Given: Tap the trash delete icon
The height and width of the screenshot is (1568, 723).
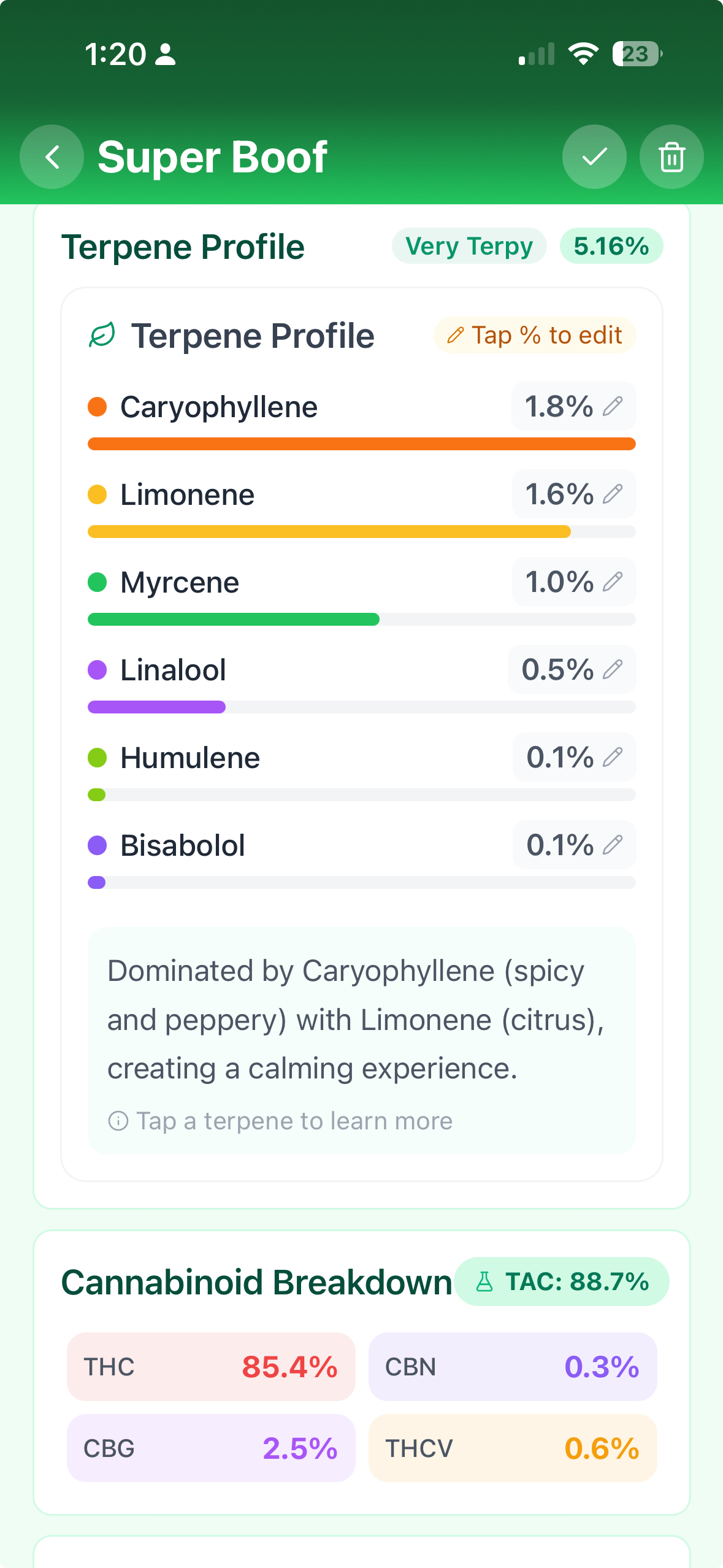Looking at the screenshot, I should (x=671, y=157).
